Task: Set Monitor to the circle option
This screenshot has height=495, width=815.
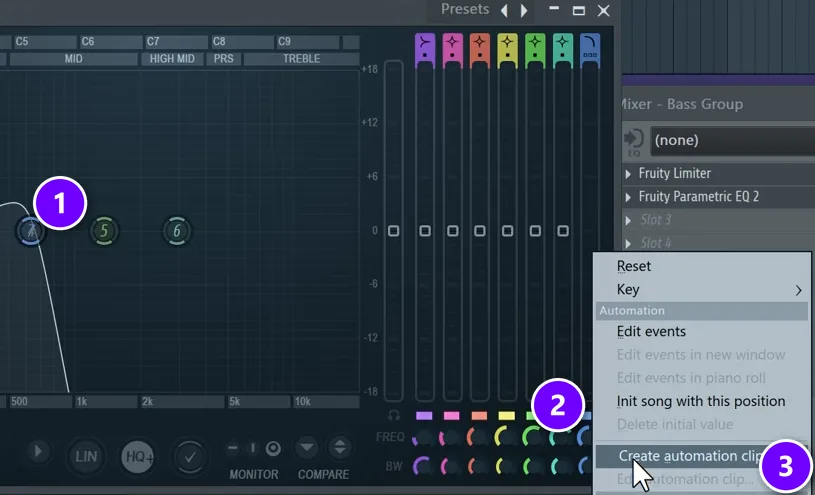Action: [273, 448]
